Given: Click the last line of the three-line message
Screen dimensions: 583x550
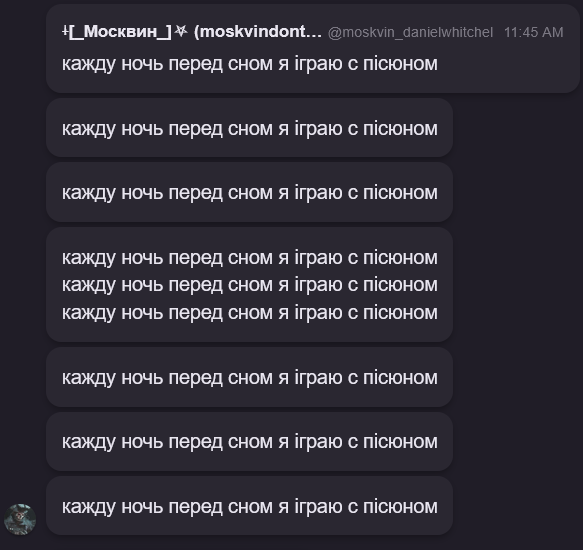Looking at the screenshot, I should tap(249, 312).
